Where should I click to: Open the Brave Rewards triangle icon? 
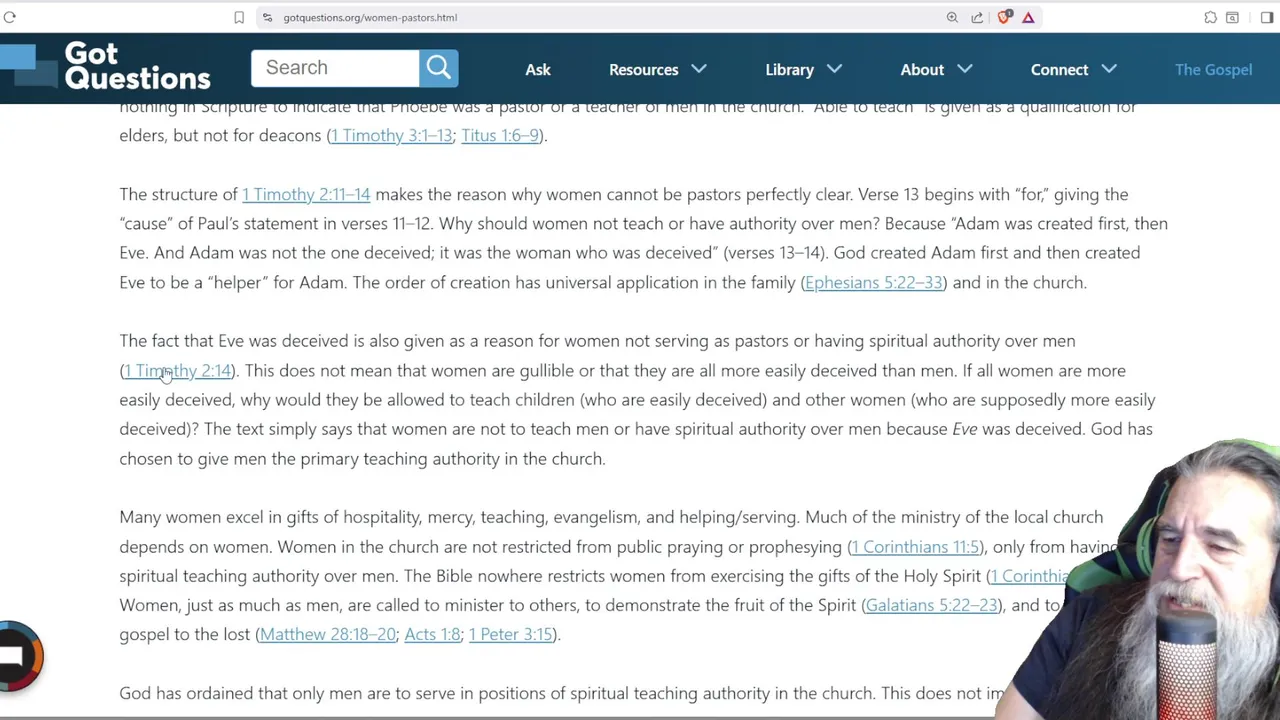click(x=1028, y=17)
